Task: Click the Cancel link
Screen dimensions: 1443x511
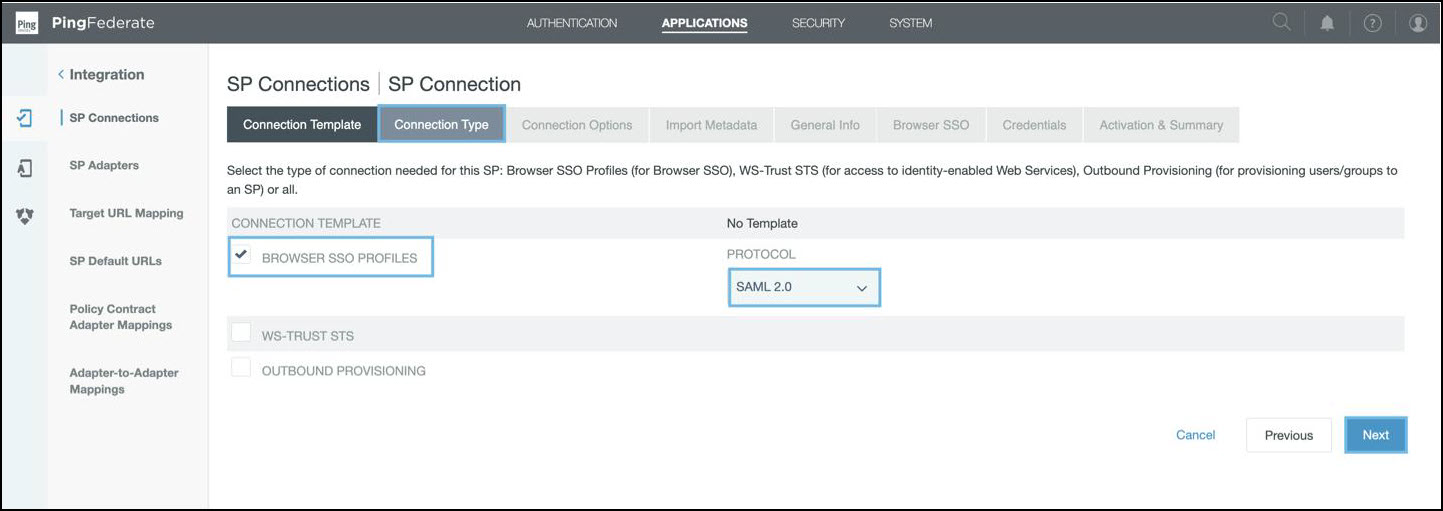Action: pyautogui.click(x=1195, y=435)
